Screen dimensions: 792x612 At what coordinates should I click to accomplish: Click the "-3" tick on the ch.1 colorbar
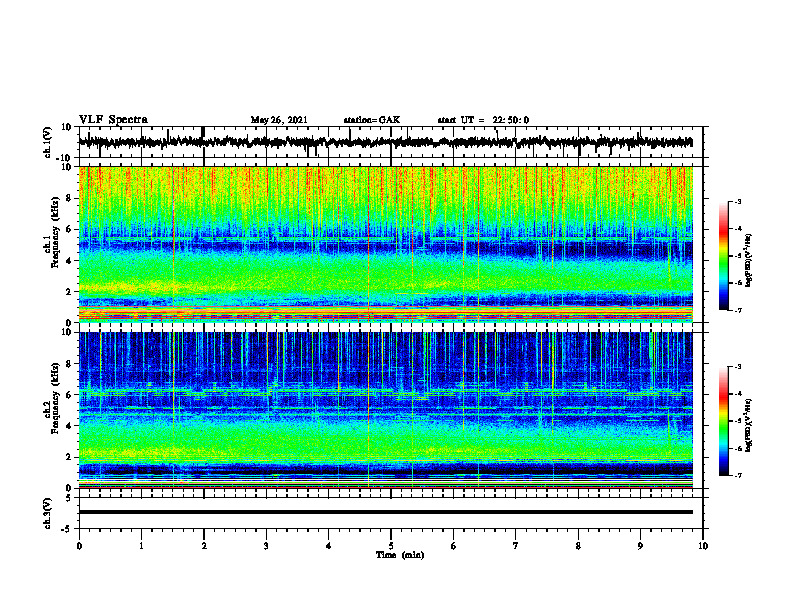[x=738, y=202]
